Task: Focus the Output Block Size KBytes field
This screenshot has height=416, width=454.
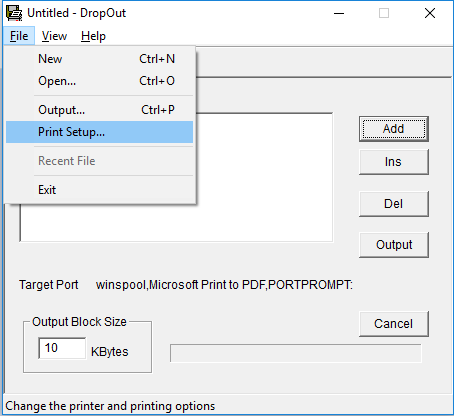Action: point(62,348)
